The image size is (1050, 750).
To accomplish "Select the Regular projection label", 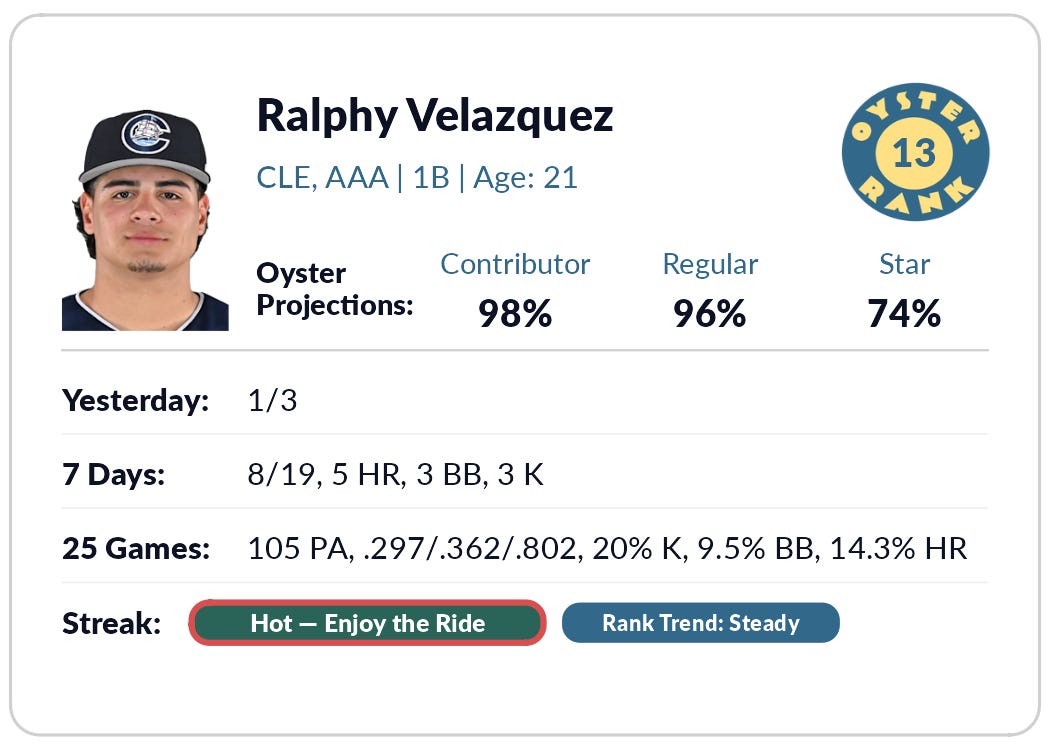I will 710,265.
